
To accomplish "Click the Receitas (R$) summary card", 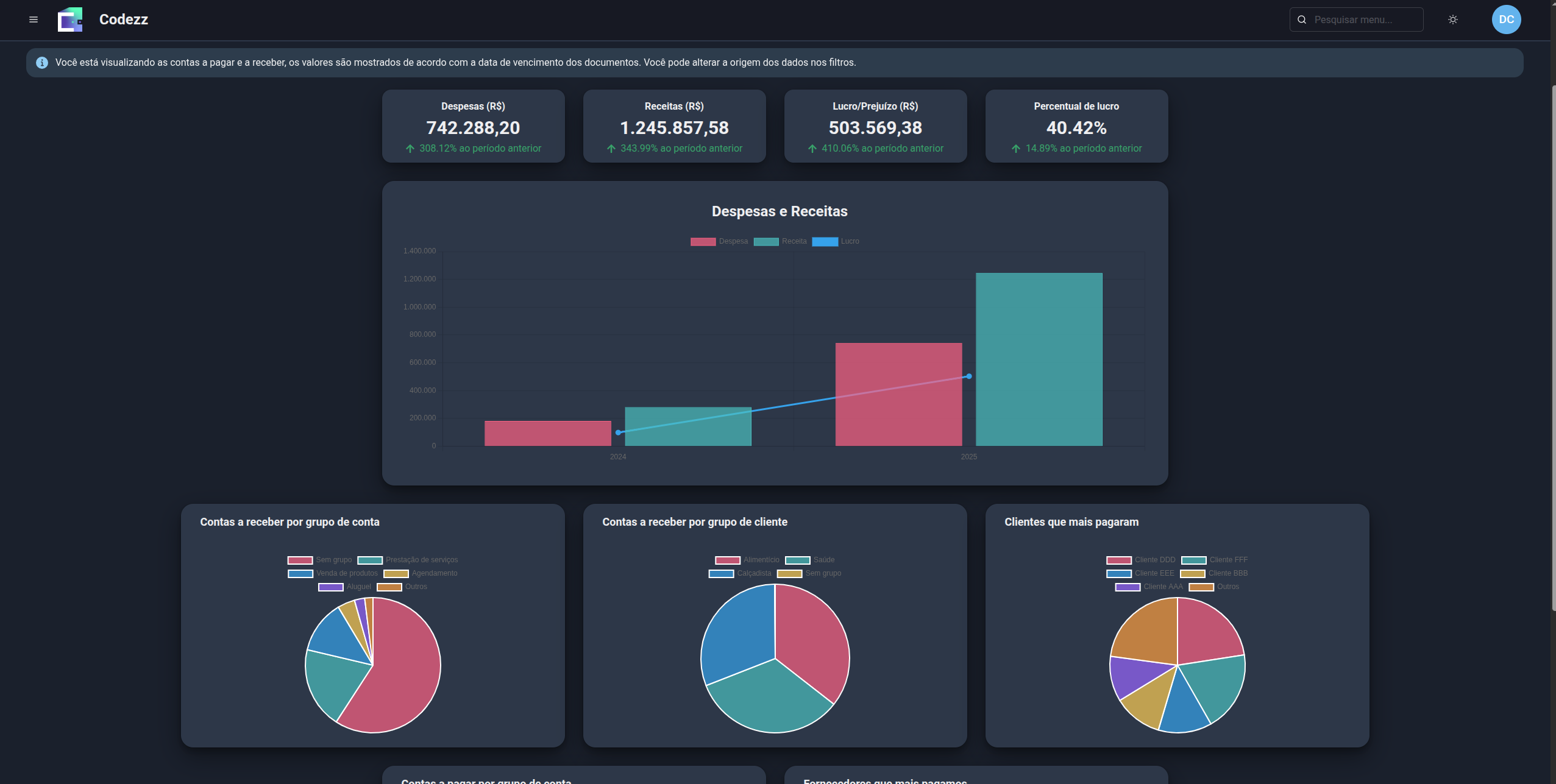I will pos(674,126).
